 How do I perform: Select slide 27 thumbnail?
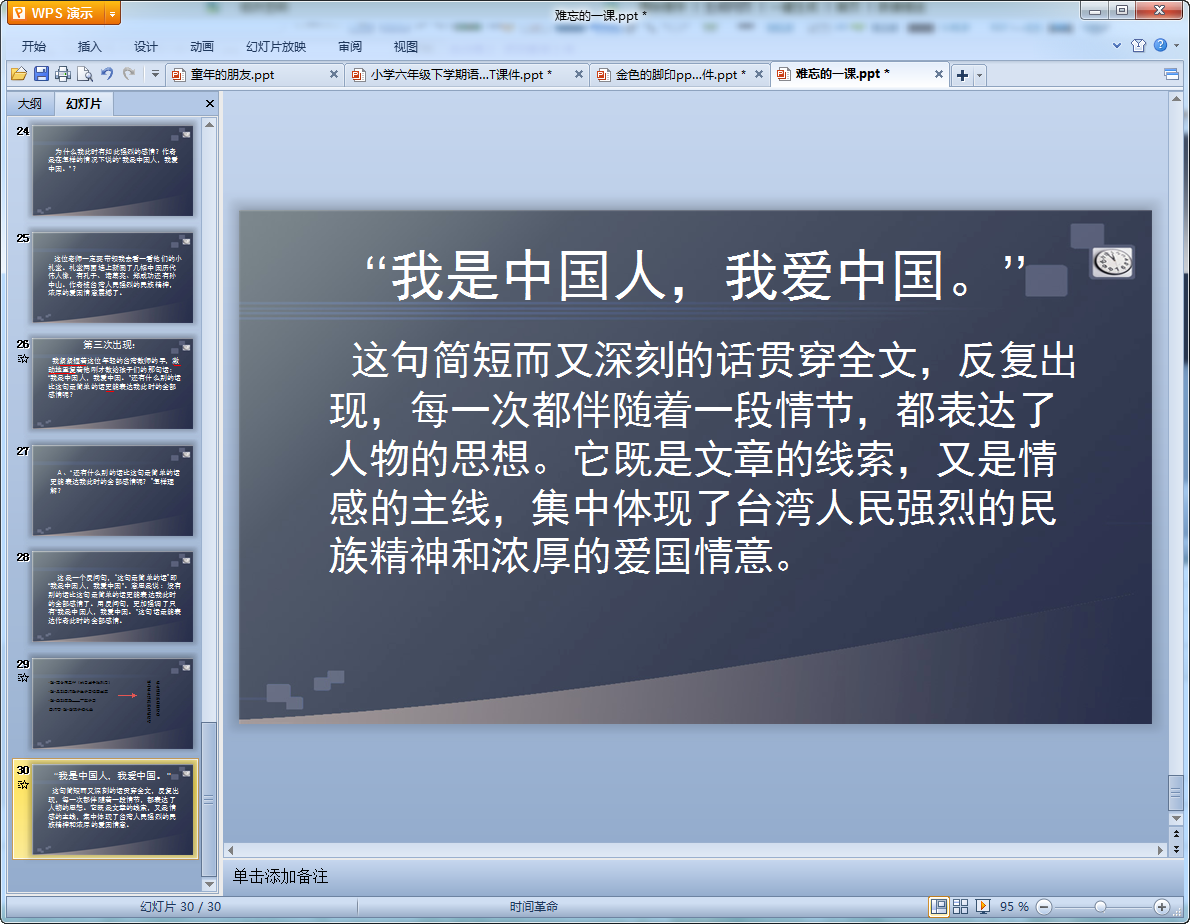tap(112, 491)
